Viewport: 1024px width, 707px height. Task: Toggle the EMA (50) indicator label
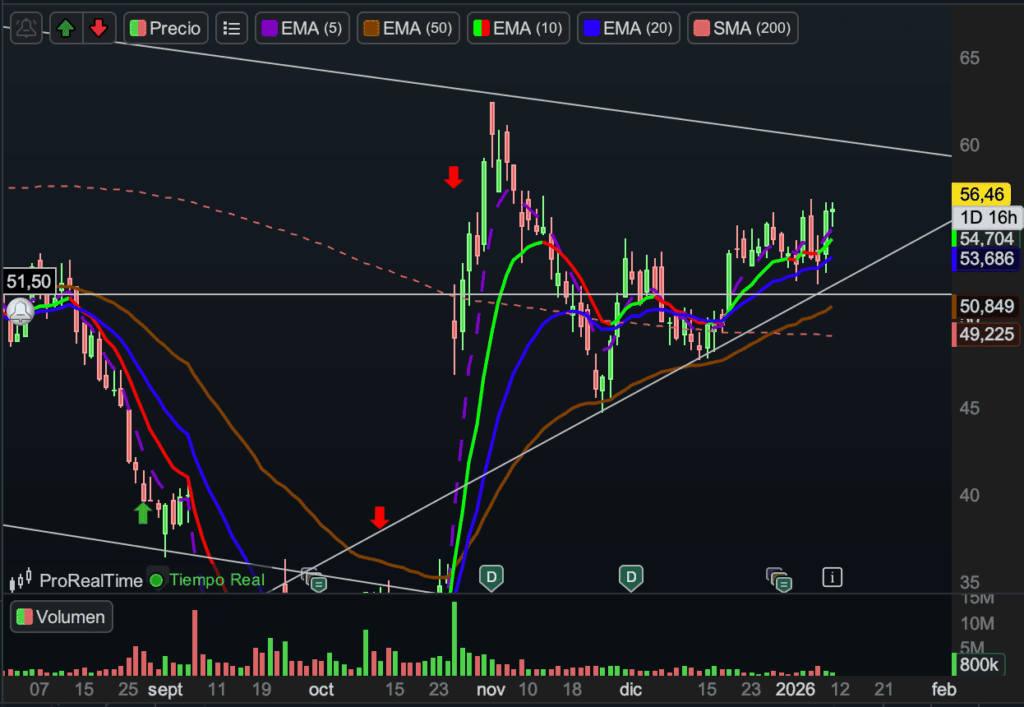408,28
